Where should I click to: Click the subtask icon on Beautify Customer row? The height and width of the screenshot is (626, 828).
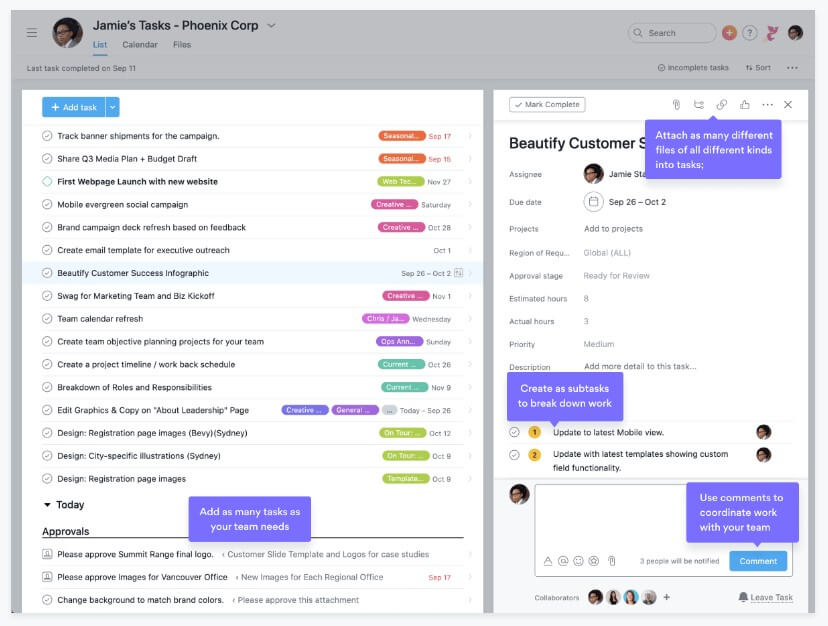[458, 273]
